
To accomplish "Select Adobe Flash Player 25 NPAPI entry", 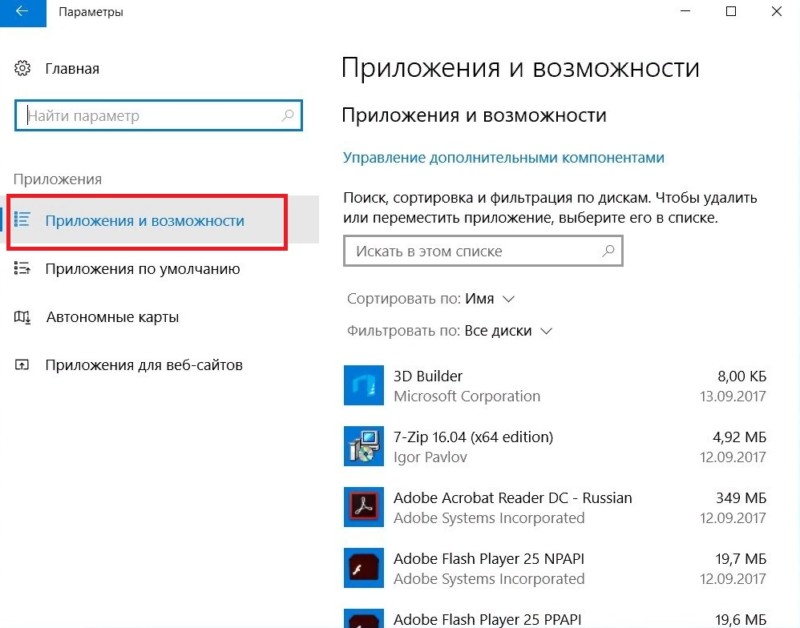I will pos(488,559).
